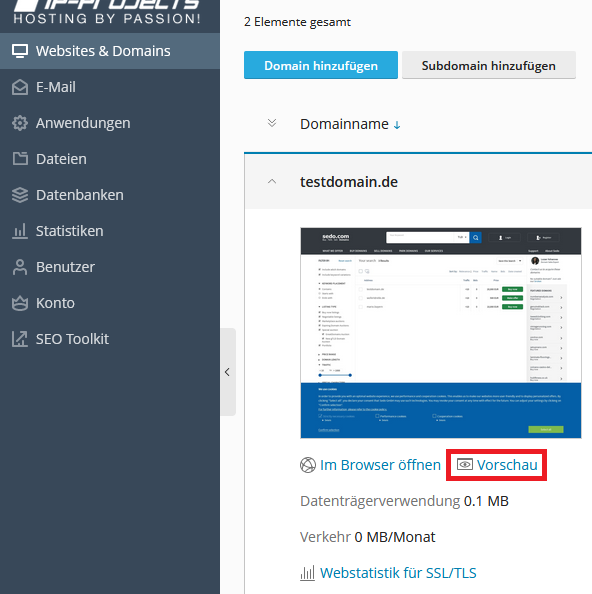The image size is (592, 594).
Task: Open the Konto menu entry
Action: [x=55, y=303]
